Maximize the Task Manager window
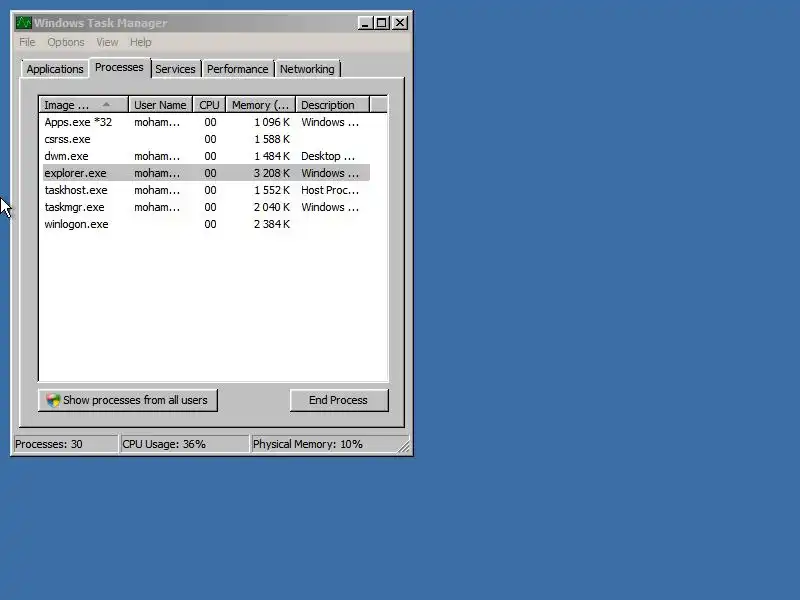This screenshot has width=800, height=600. [381, 23]
